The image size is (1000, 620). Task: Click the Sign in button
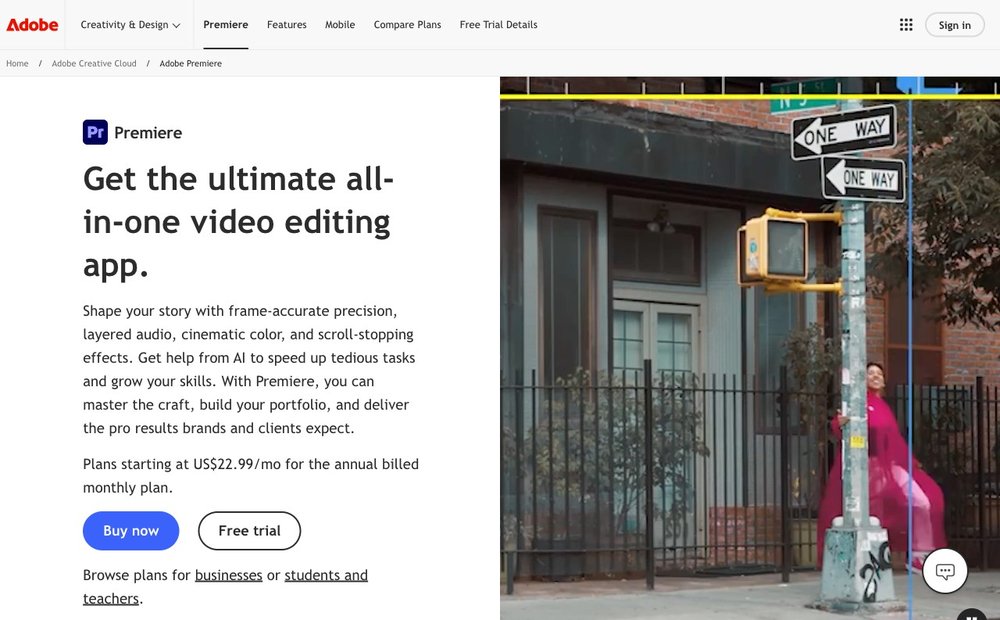click(x=955, y=25)
